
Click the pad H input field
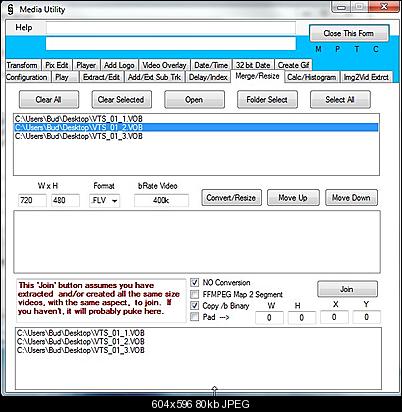pos(302,317)
